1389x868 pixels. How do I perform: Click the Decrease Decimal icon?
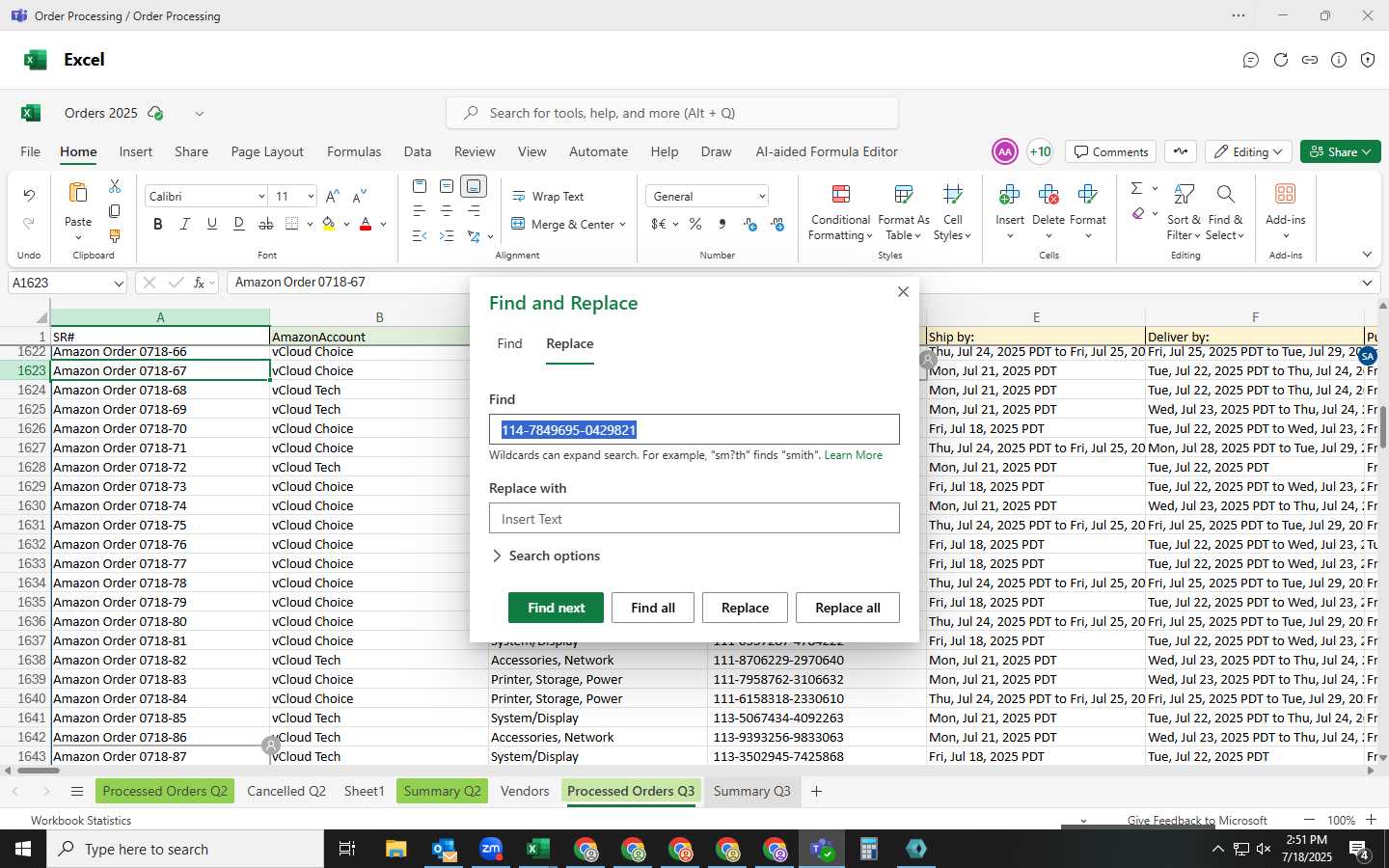click(750, 224)
